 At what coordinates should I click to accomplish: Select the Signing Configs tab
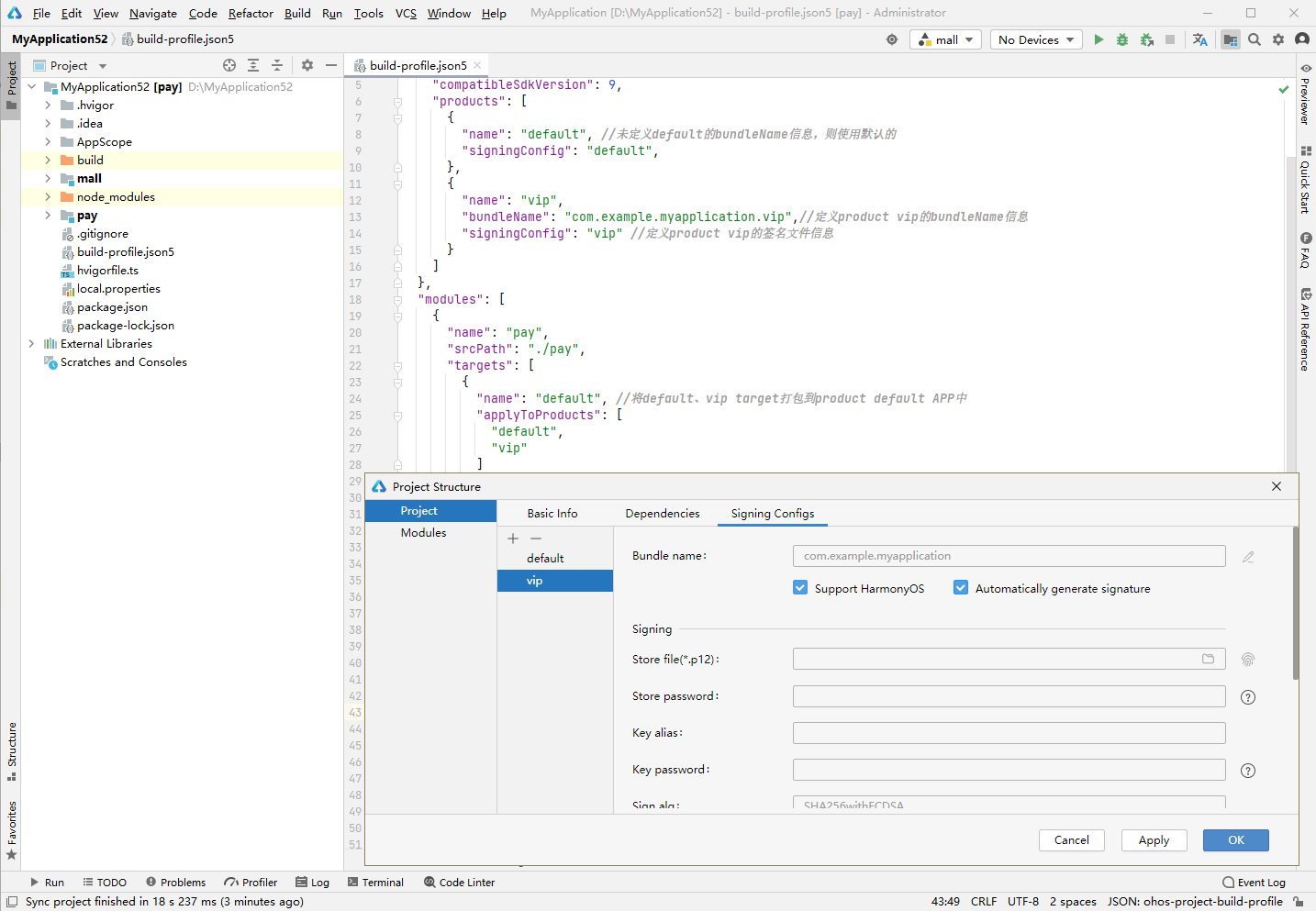pos(773,514)
